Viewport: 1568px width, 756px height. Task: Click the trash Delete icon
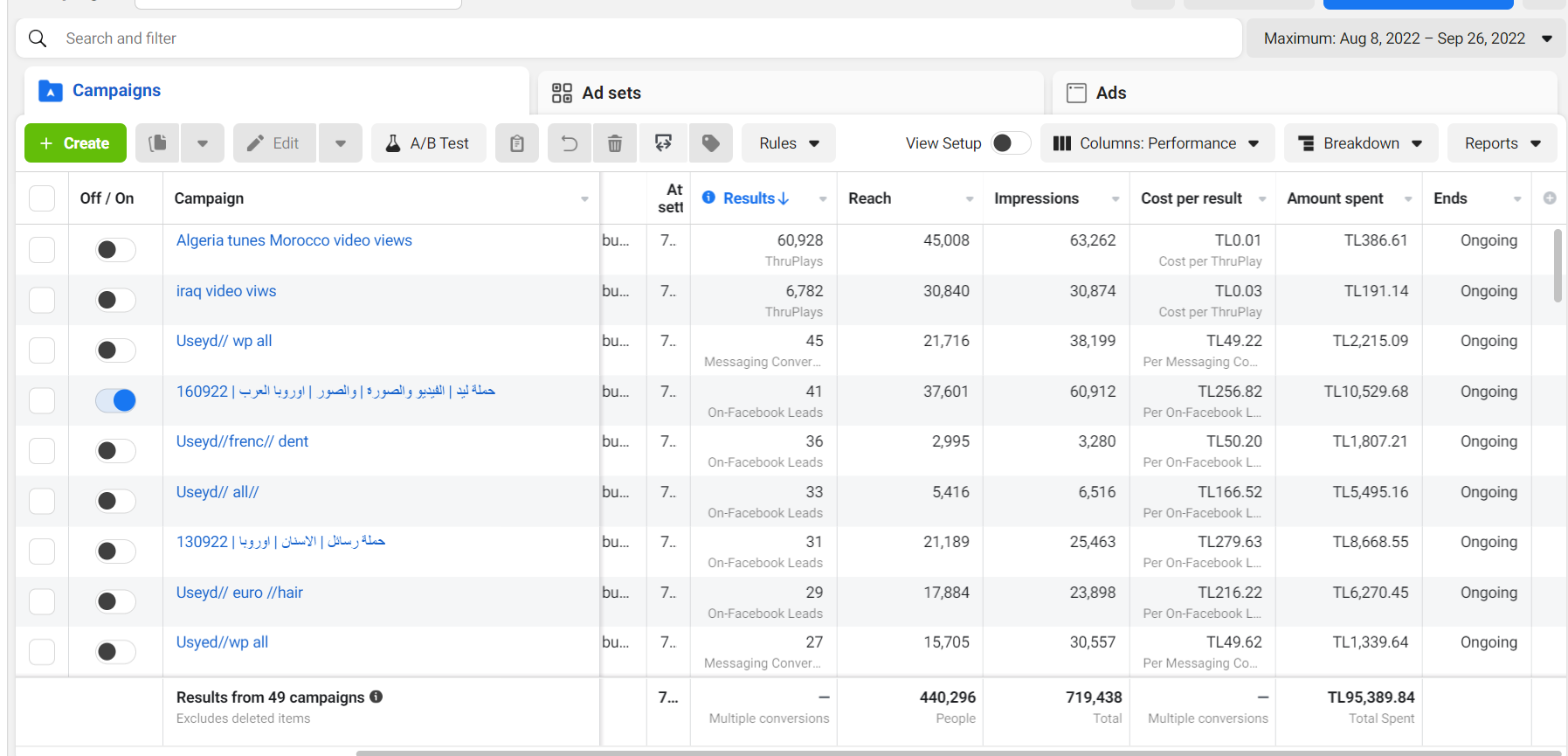(615, 143)
